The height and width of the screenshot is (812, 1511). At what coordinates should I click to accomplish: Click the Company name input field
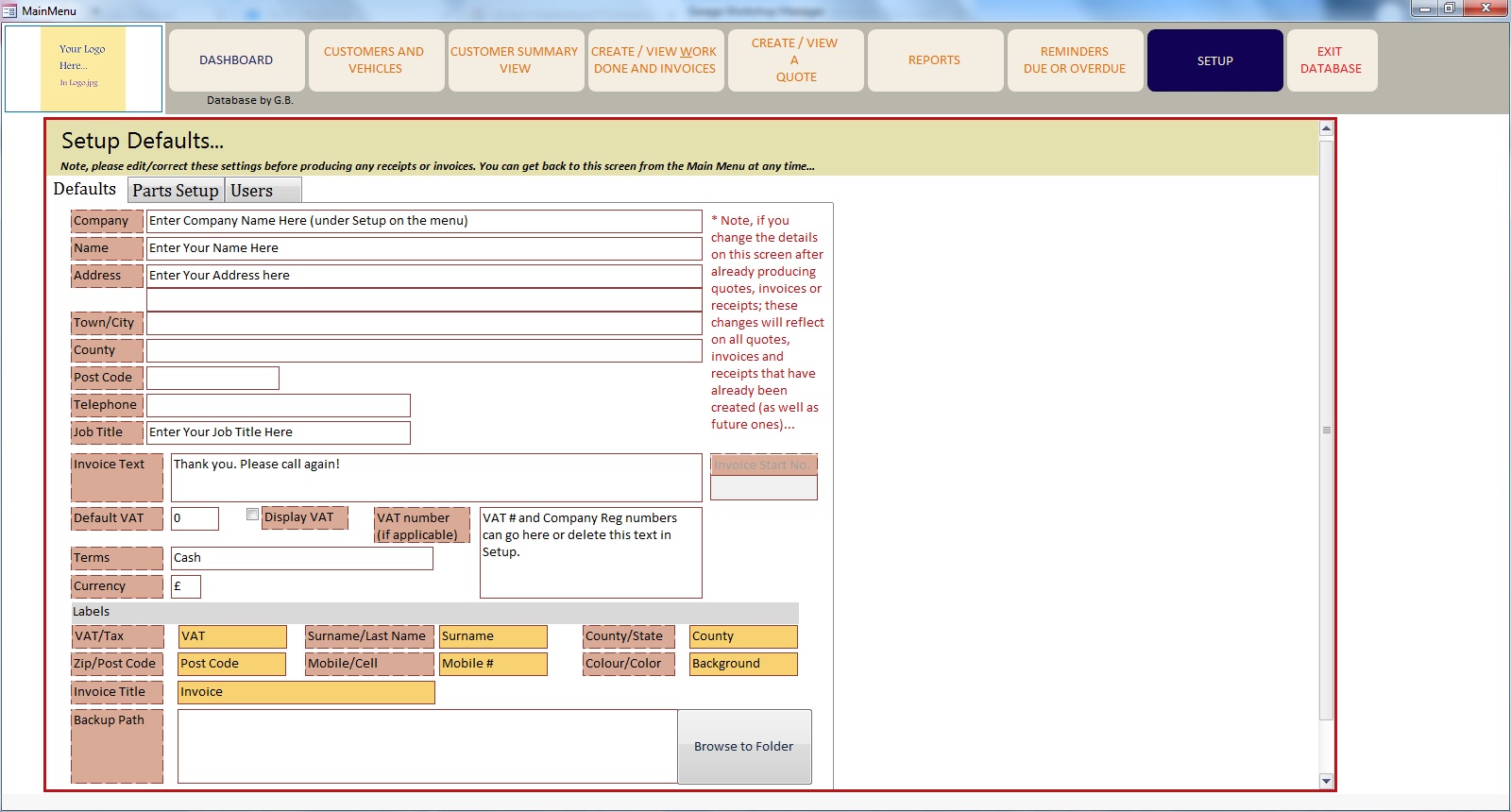[423, 221]
